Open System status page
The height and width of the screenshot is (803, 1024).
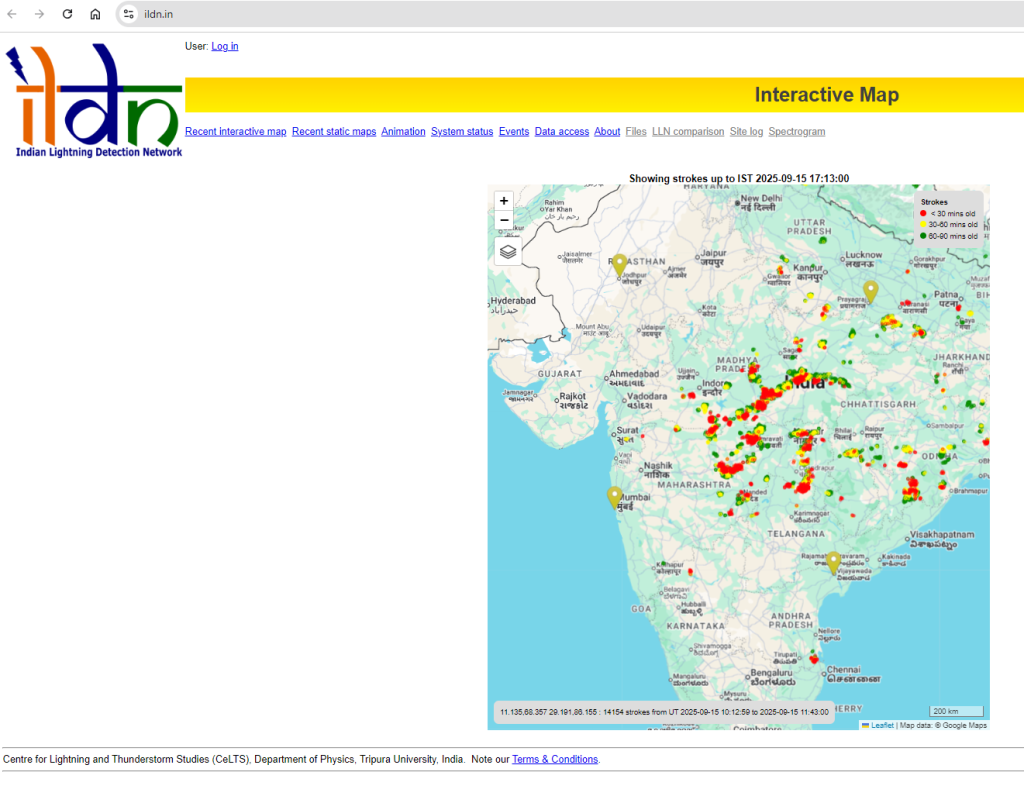click(462, 132)
